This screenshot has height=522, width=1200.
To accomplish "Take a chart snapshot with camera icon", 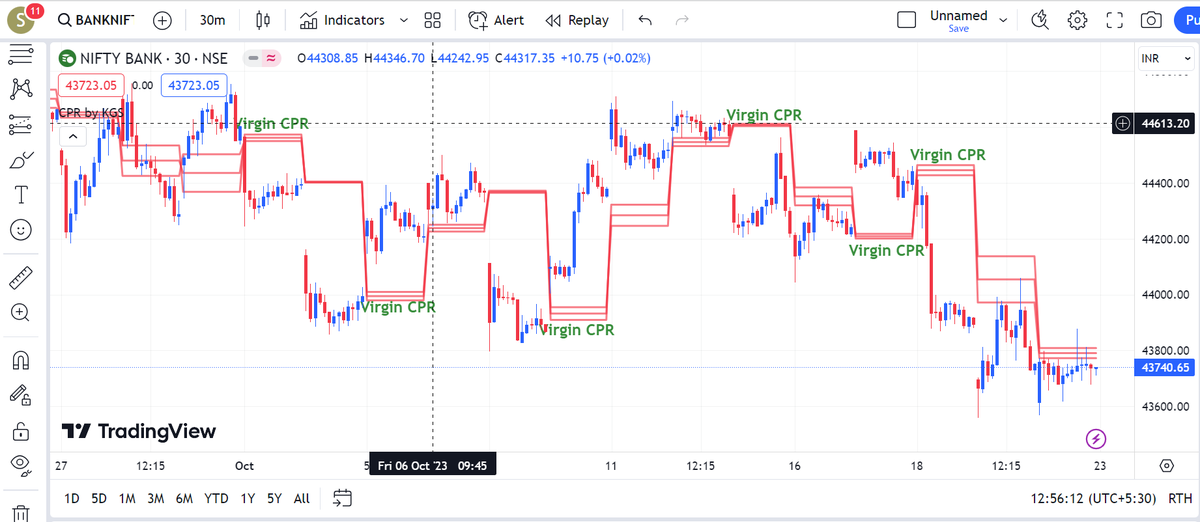I will 1152,20.
